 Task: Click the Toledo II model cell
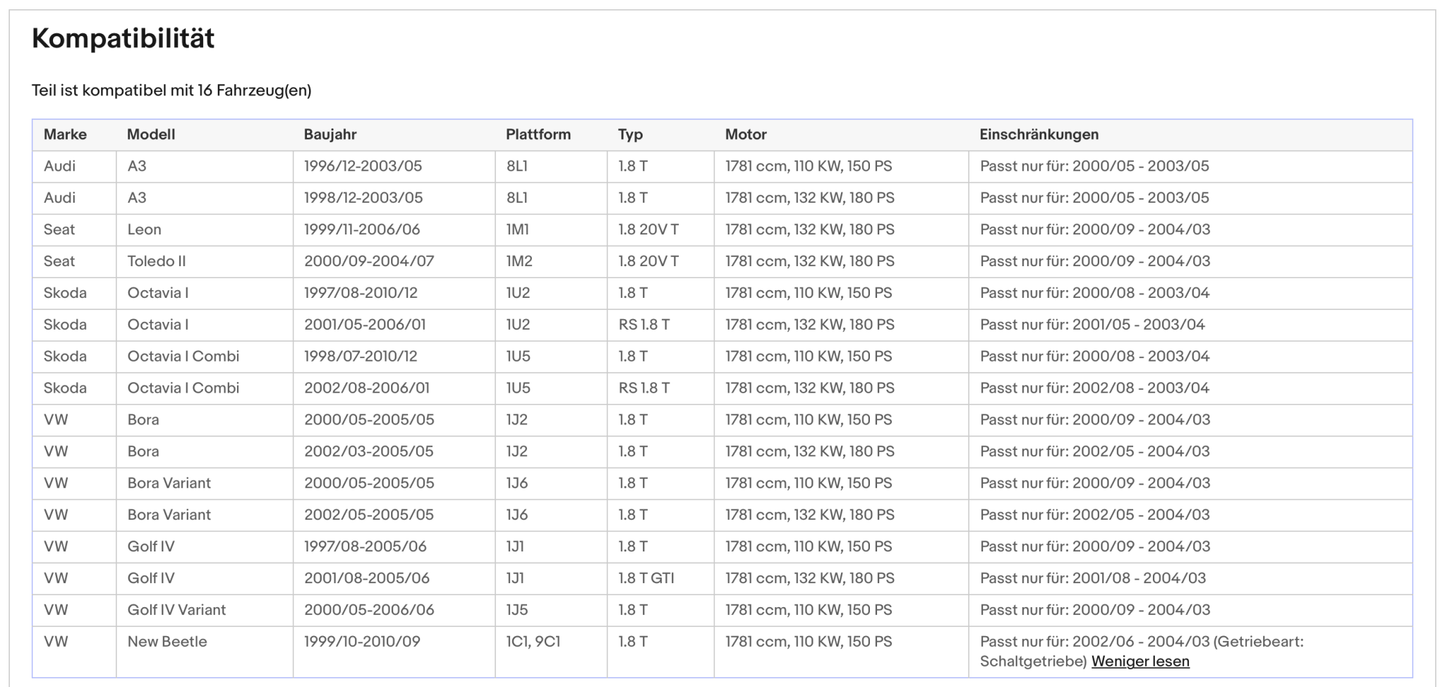[156, 261]
